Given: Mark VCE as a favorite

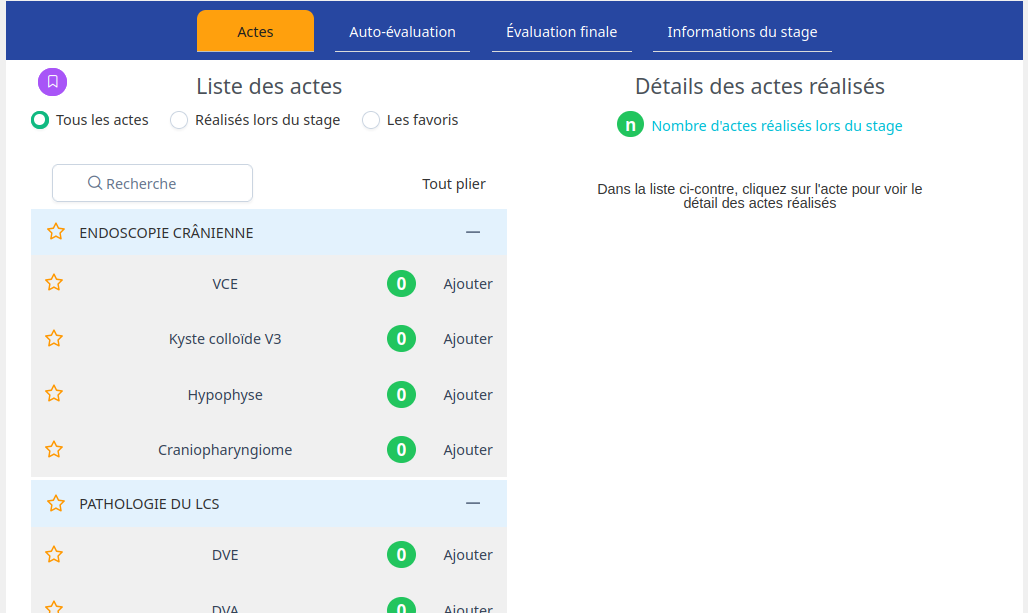Looking at the screenshot, I should tap(54, 283).
